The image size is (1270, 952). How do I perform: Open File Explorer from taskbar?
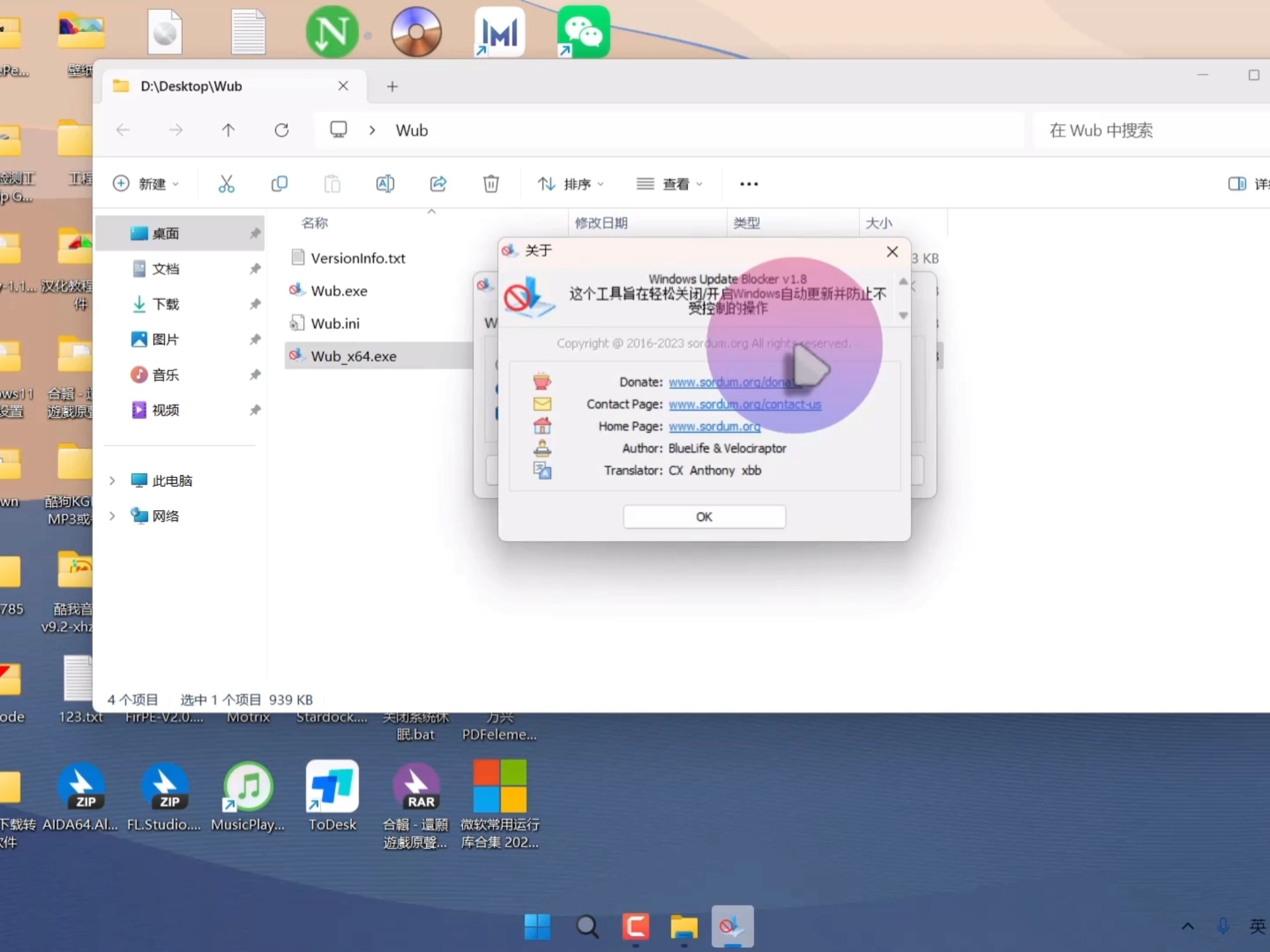click(x=684, y=927)
